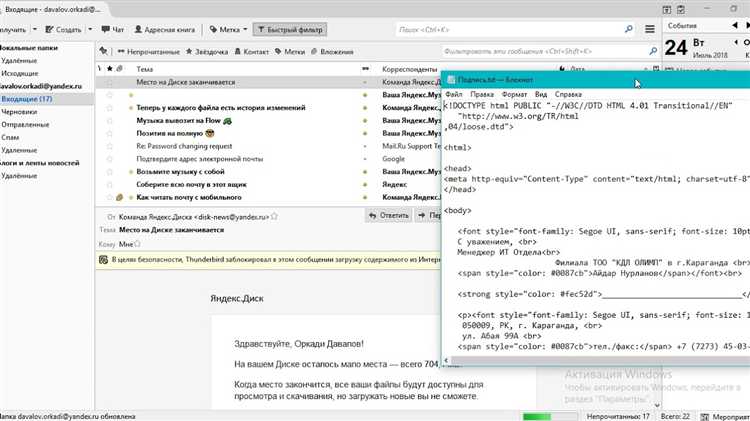Image resolution: width=750 pixels, height=421 pixels.
Task: Open the Метка tag dropdown
Action: tap(228, 30)
